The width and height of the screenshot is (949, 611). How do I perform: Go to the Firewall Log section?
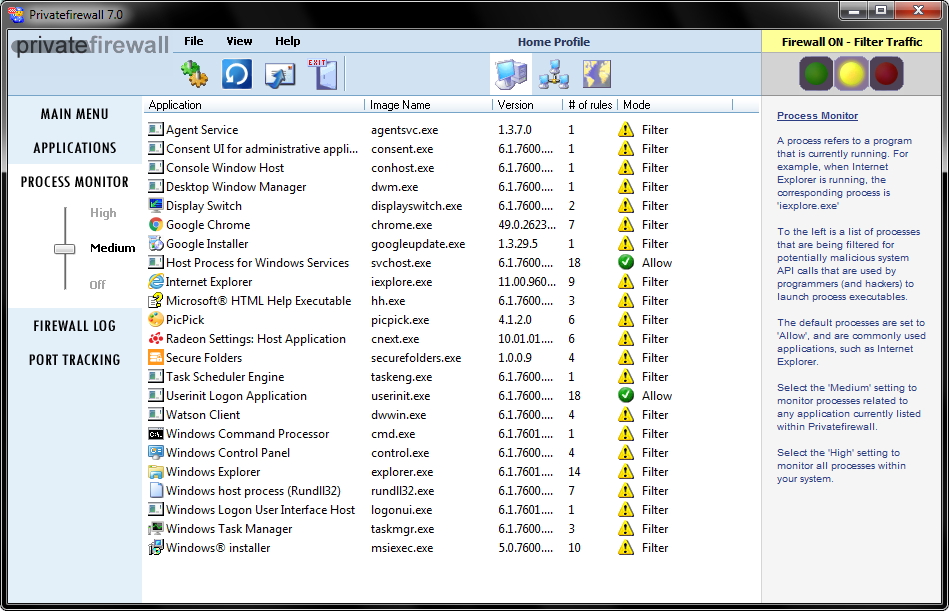[x=74, y=326]
